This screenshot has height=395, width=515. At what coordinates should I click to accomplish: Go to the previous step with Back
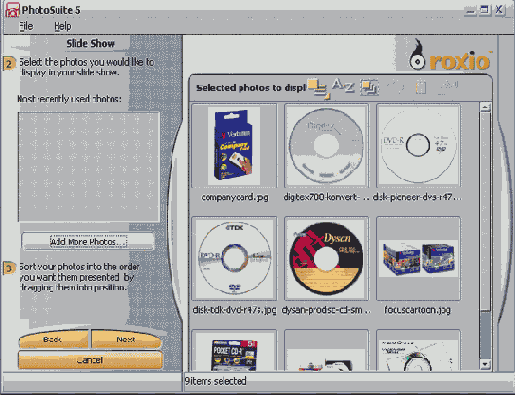[x=53, y=339]
